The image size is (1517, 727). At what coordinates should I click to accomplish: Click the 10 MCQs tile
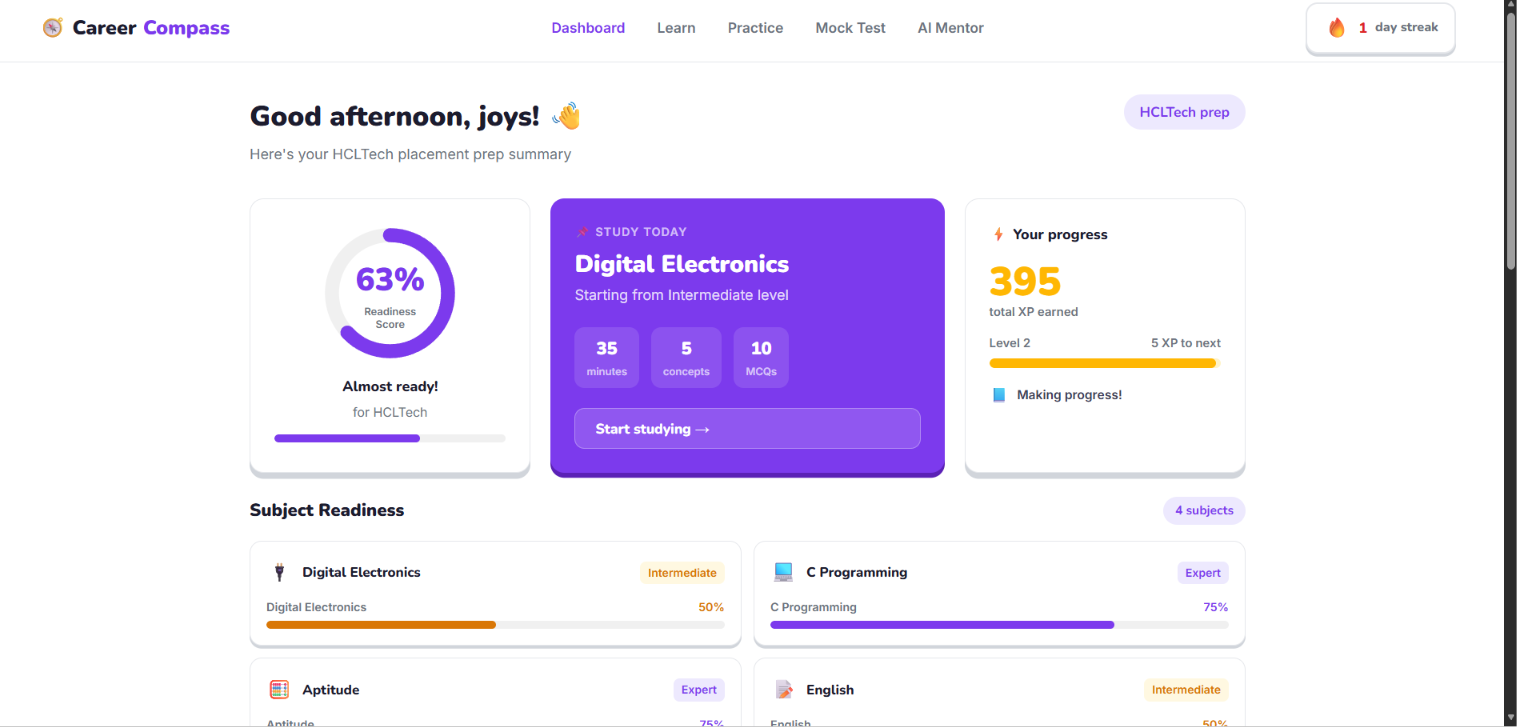[761, 358]
